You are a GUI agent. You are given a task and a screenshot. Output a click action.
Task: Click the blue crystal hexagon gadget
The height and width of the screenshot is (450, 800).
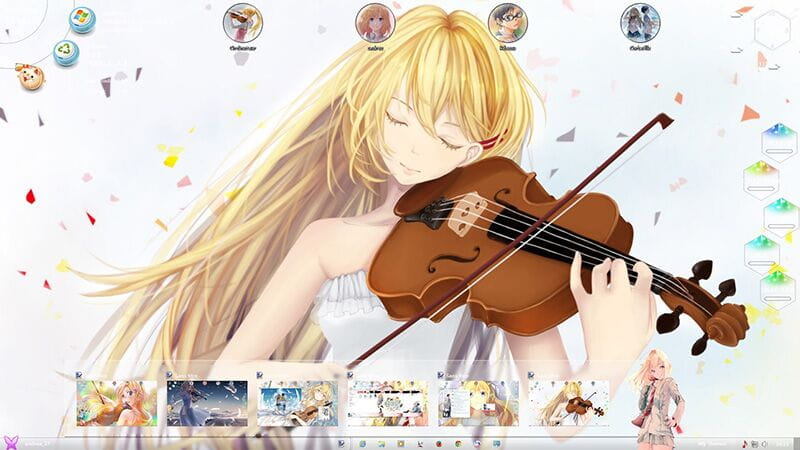coord(777,142)
